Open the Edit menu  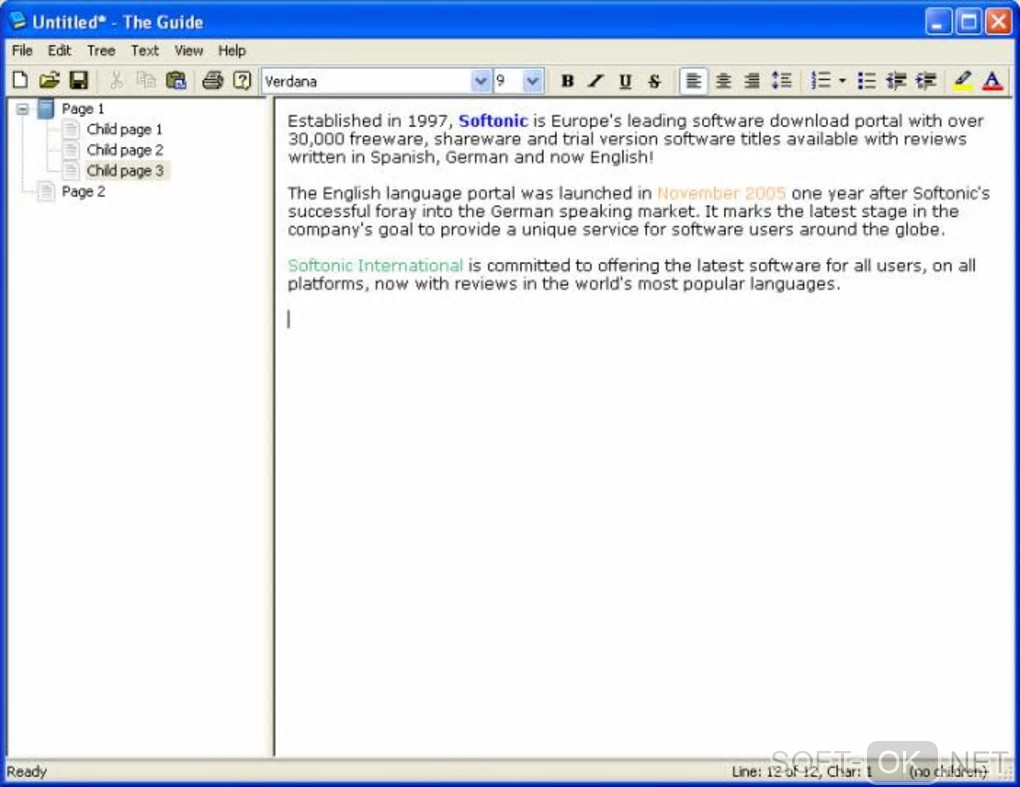coord(59,51)
